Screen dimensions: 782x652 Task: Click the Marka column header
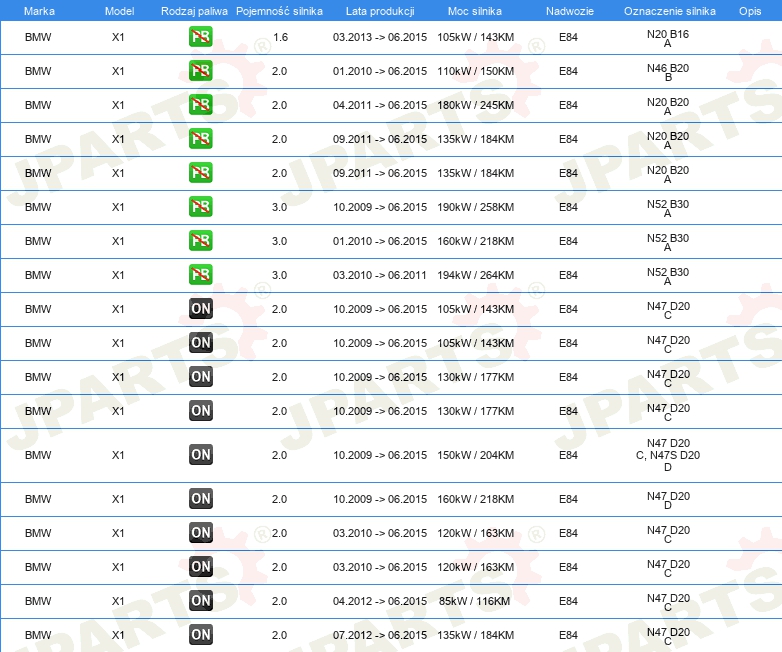[39, 11]
